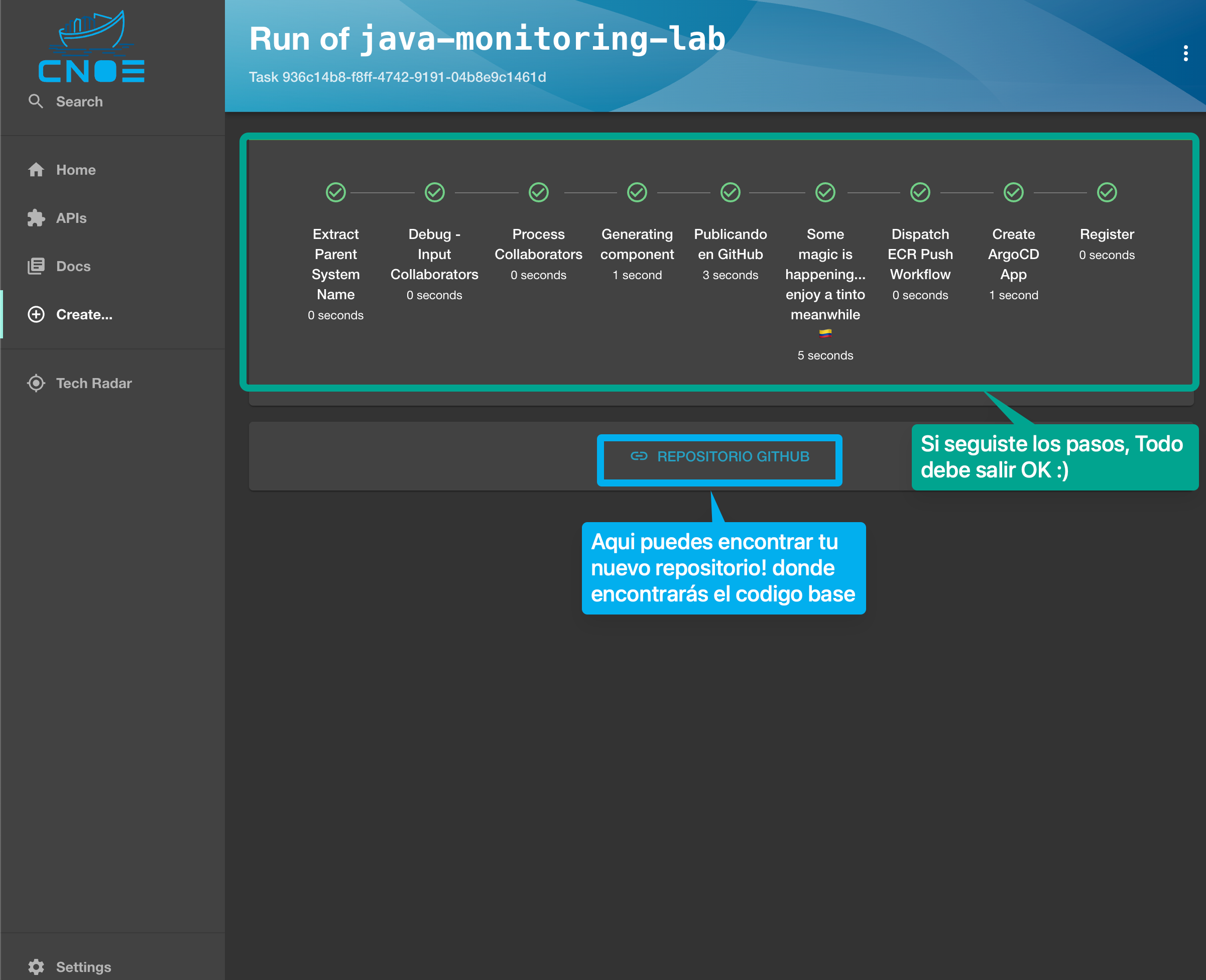Click the APIs puzzle piece icon

(x=36, y=218)
